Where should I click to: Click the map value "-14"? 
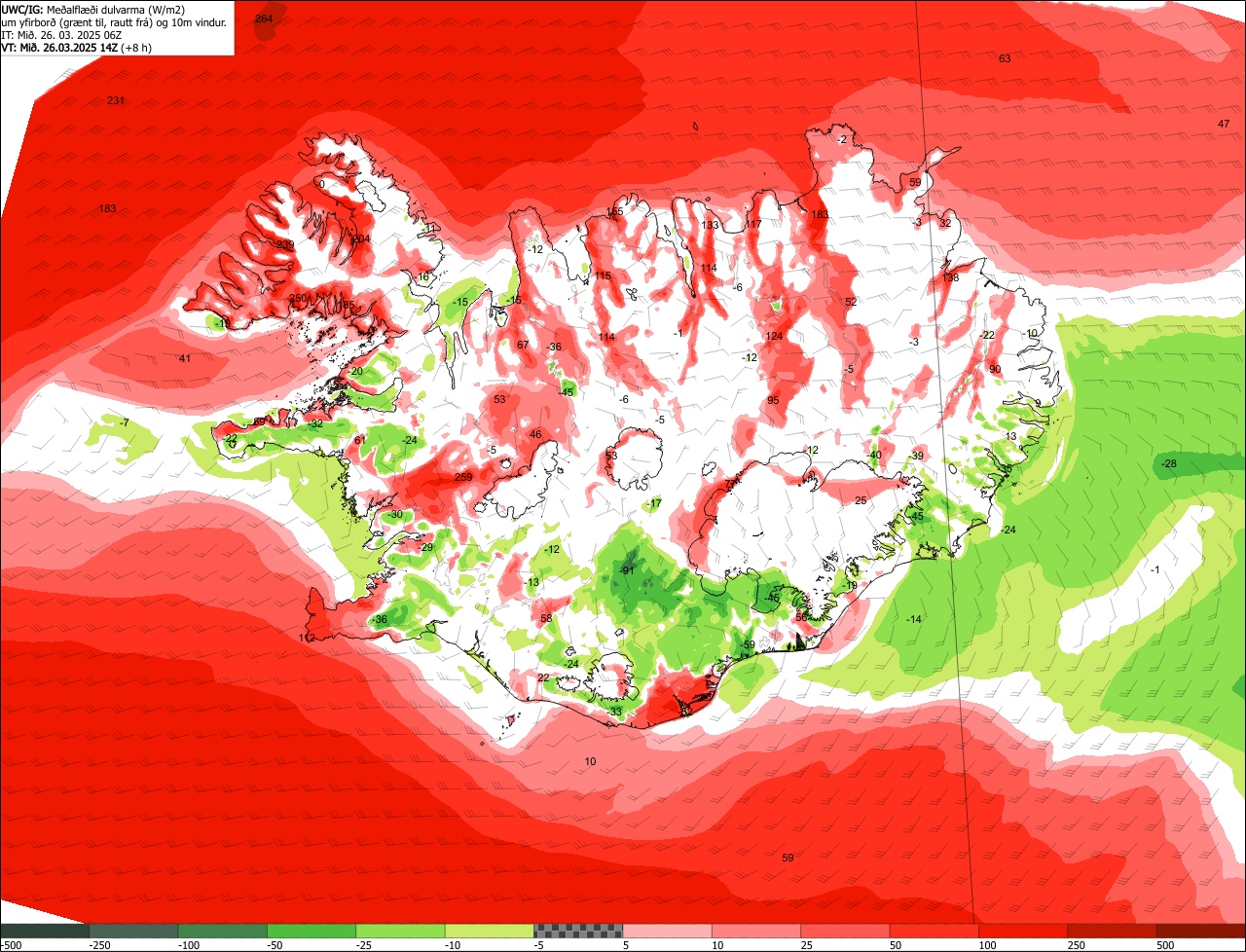point(913,620)
